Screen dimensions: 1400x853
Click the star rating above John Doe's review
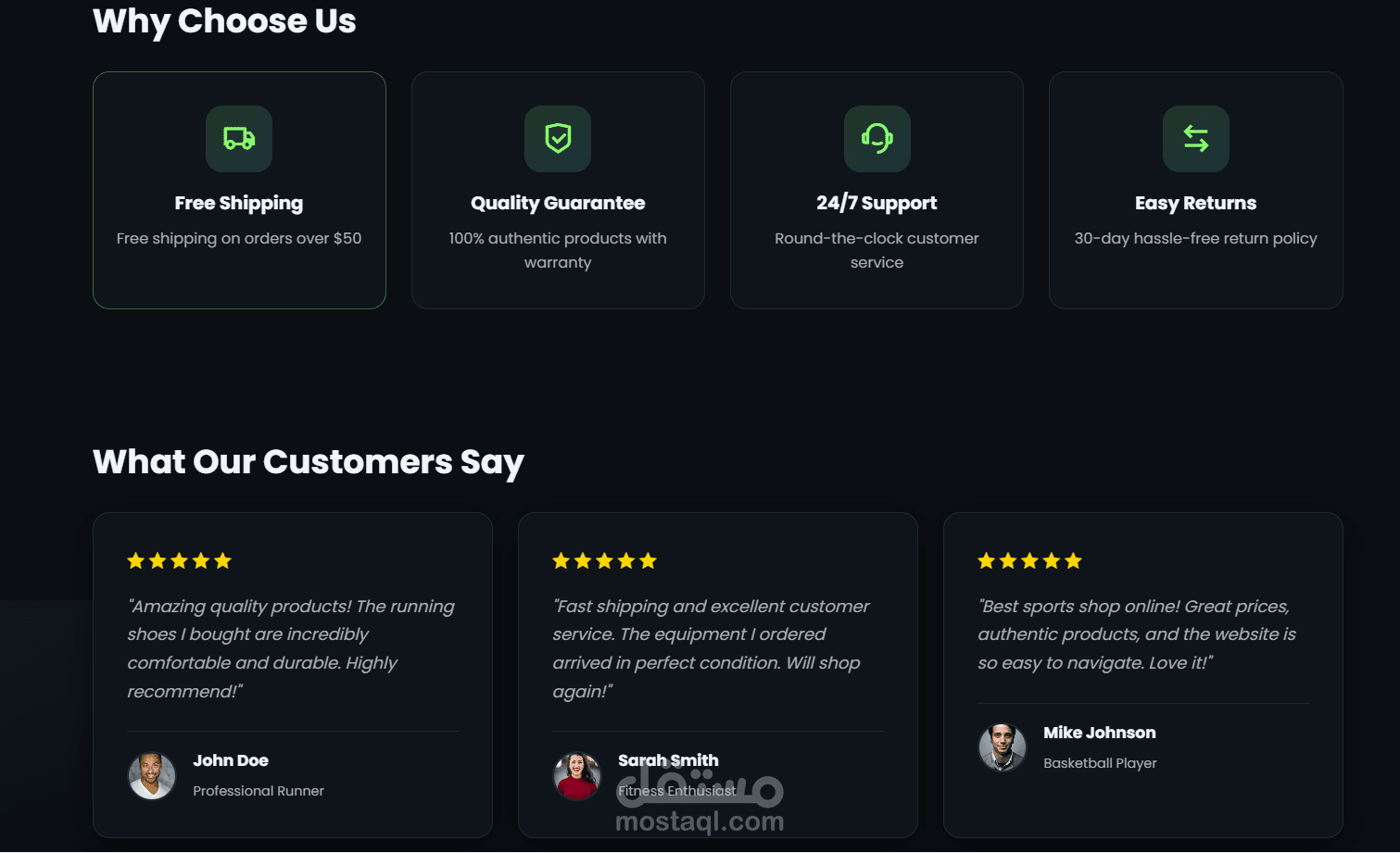pyautogui.click(x=179, y=560)
